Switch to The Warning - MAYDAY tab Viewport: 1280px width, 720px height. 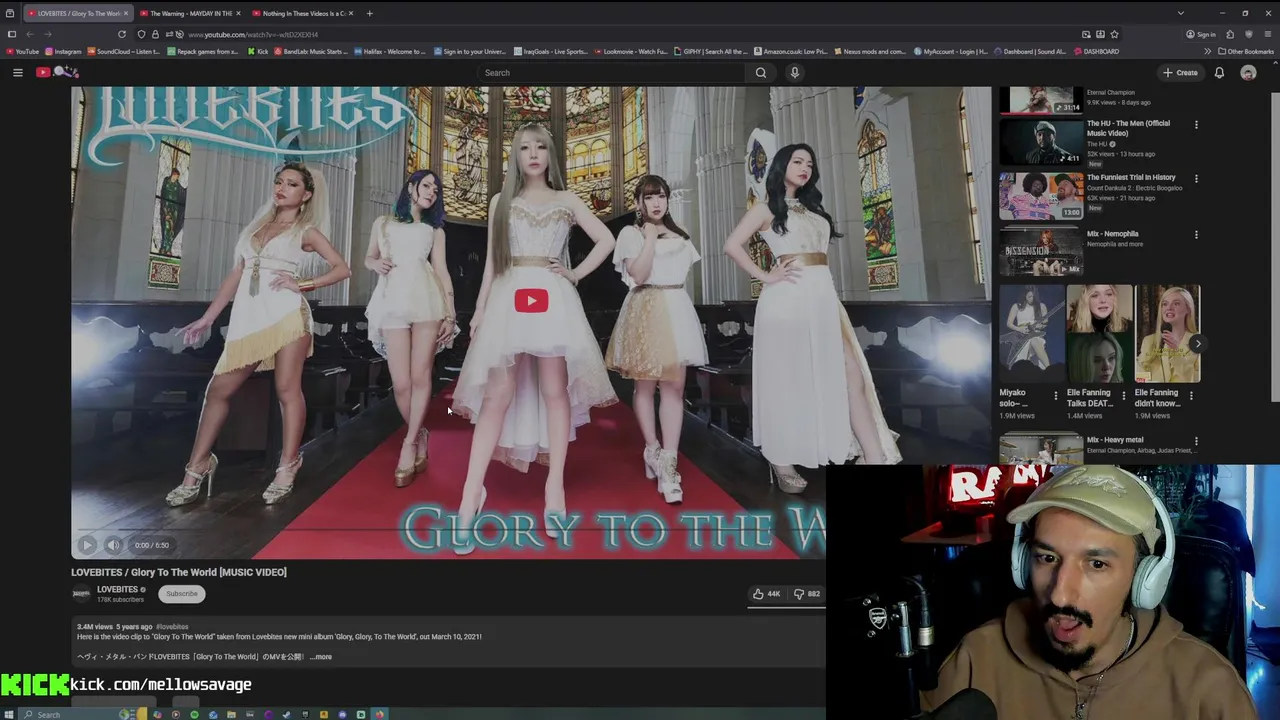(190, 13)
